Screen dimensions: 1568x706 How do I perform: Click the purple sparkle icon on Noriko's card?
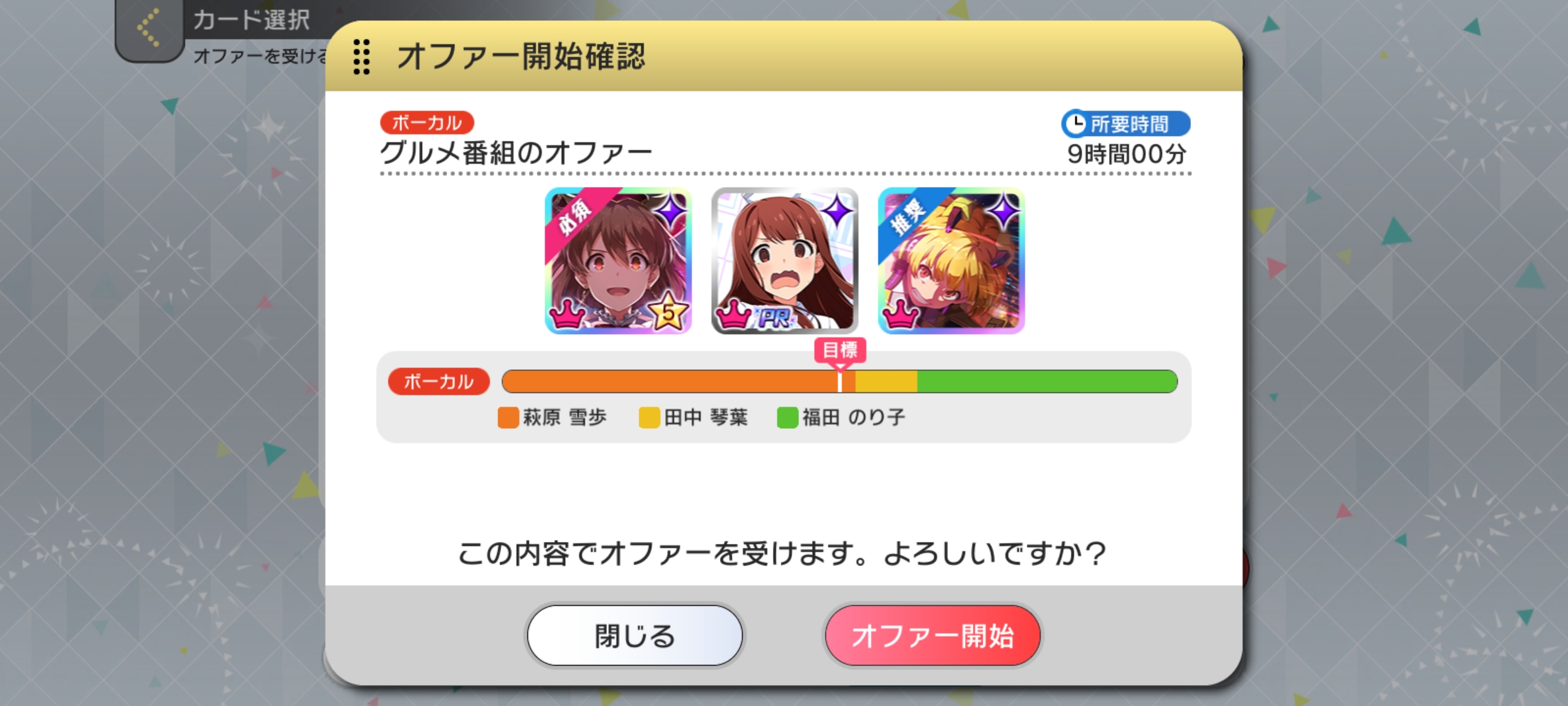[x=1004, y=211]
